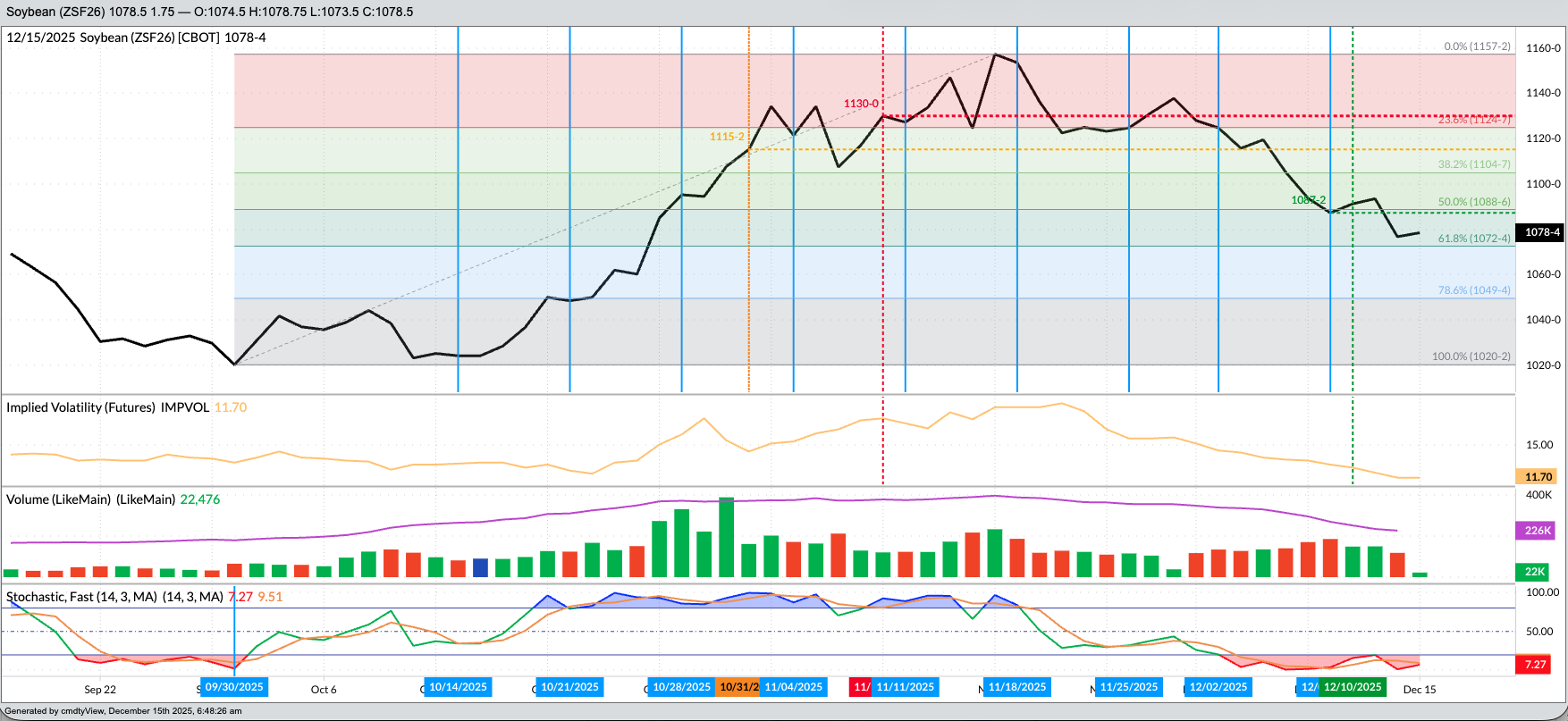Image resolution: width=1568 pixels, height=721 pixels.
Task: Click the Dec 15 date axis label
Action: point(1420,690)
